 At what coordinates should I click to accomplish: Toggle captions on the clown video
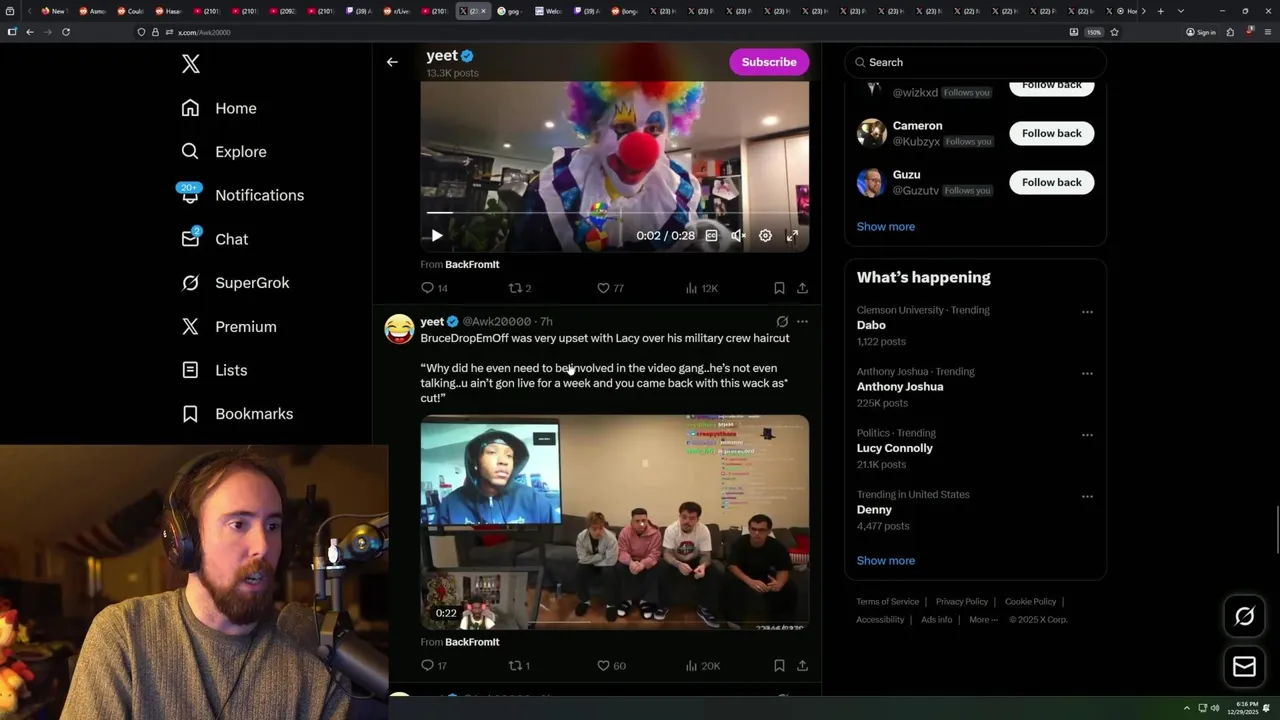711,236
